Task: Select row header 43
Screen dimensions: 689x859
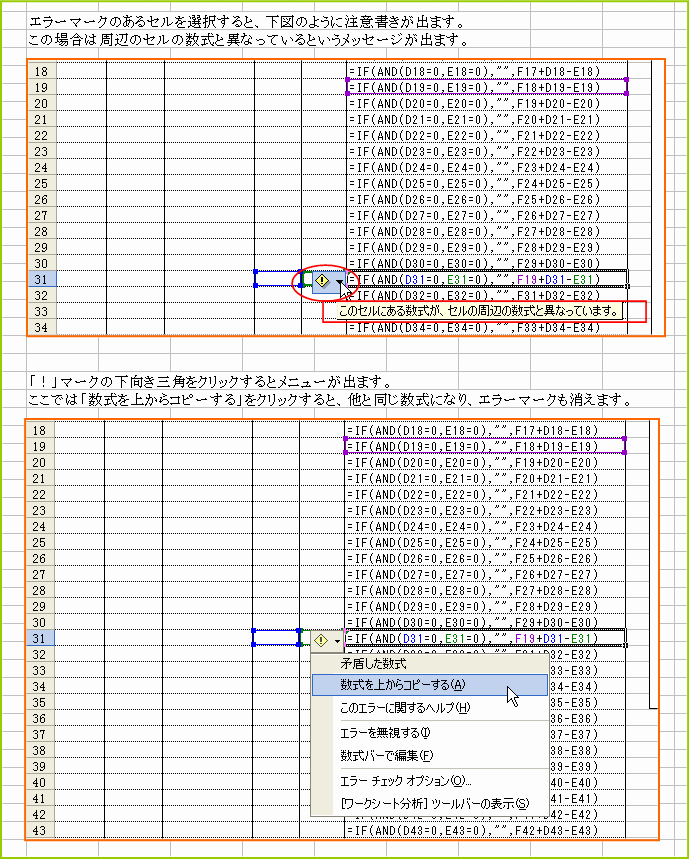Action: pos(39,831)
